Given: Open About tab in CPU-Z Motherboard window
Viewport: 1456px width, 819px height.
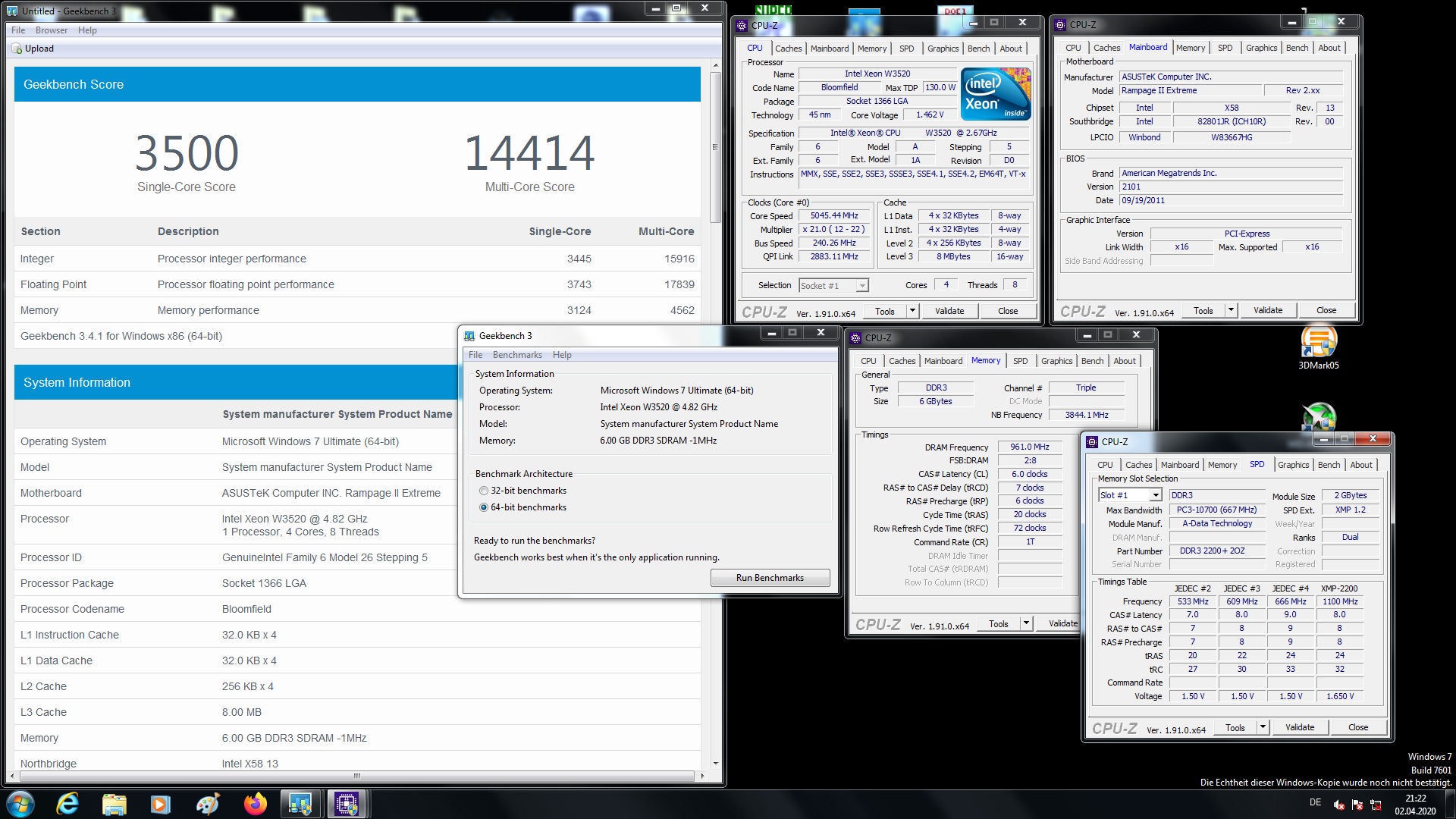Looking at the screenshot, I should 1329,48.
